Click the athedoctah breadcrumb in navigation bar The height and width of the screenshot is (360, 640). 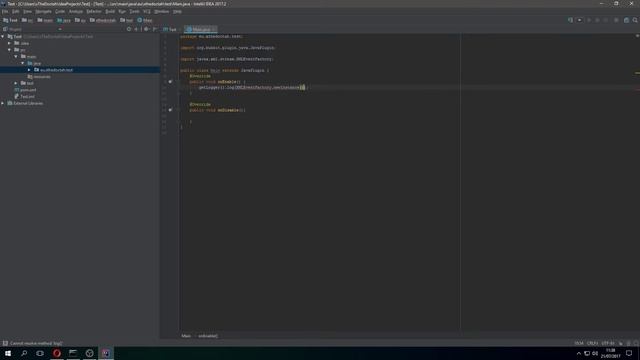point(103,20)
